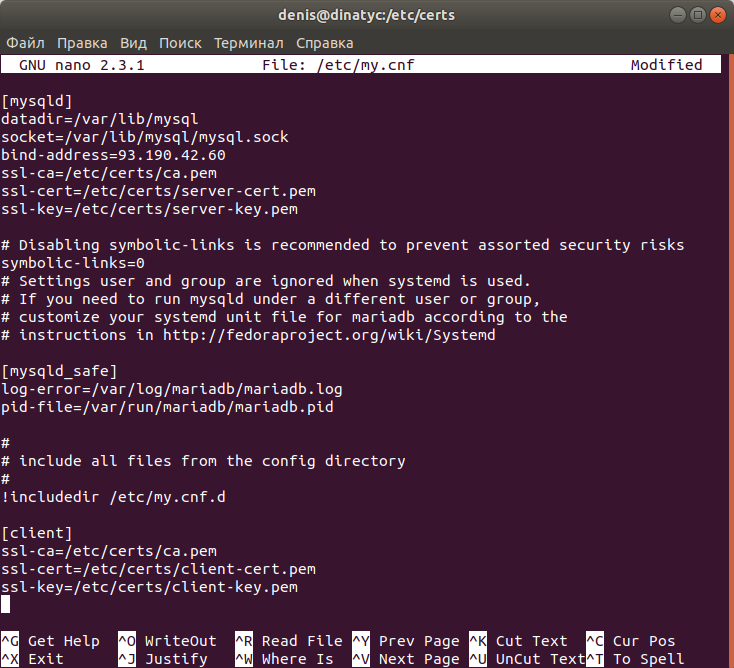Click the fedoraproject.org wiki Systemd URL
The image size is (734, 668).
[x=329, y=335]
